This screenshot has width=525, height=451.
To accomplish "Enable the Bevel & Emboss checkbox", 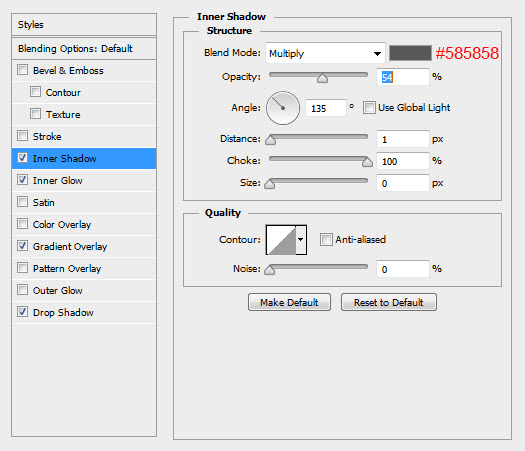I will click(x=22, y=70).
